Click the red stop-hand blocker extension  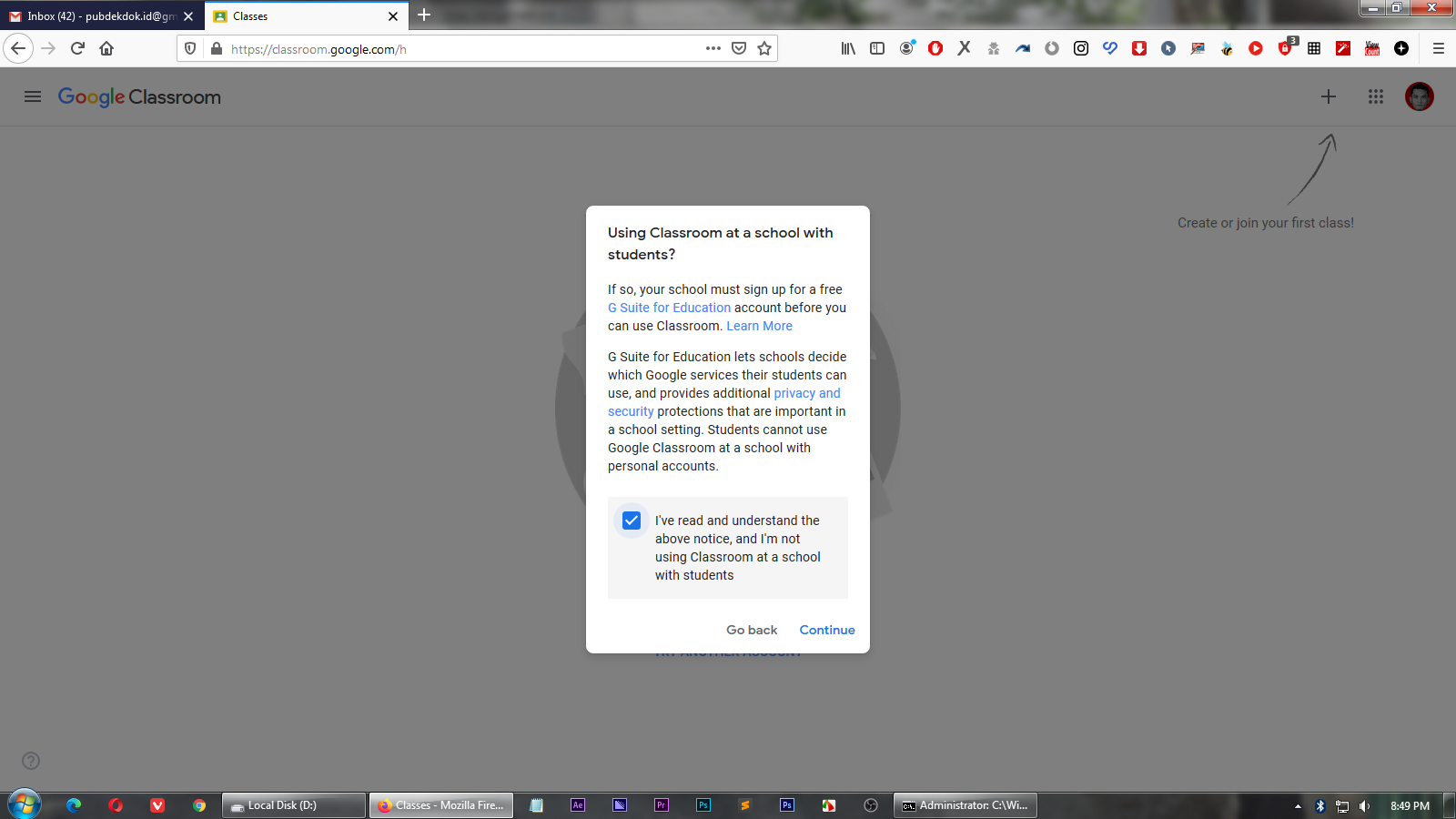pyautogui.click(x=935, y=48)
